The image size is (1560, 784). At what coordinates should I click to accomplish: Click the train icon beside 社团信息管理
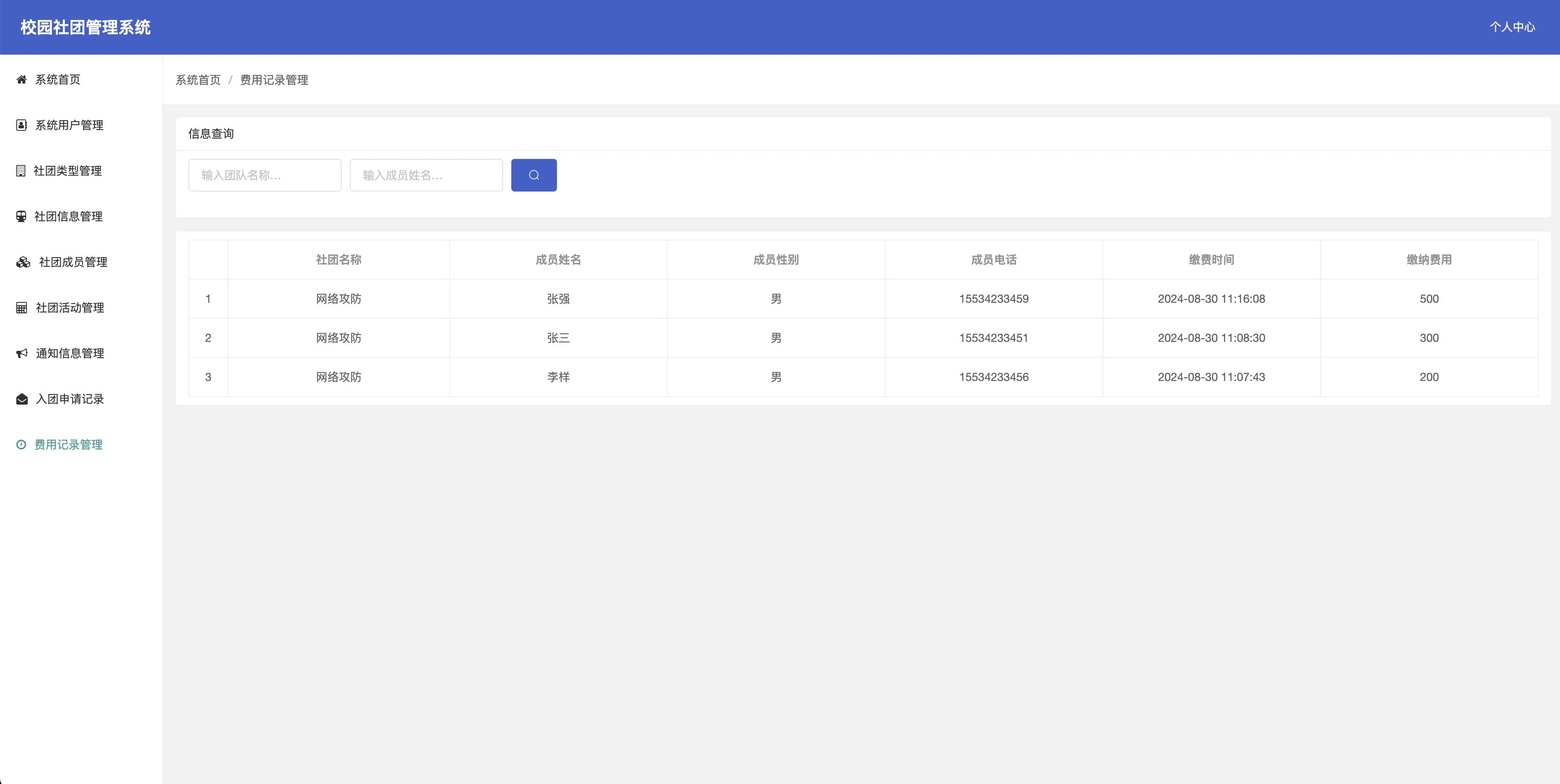point(21,216)
